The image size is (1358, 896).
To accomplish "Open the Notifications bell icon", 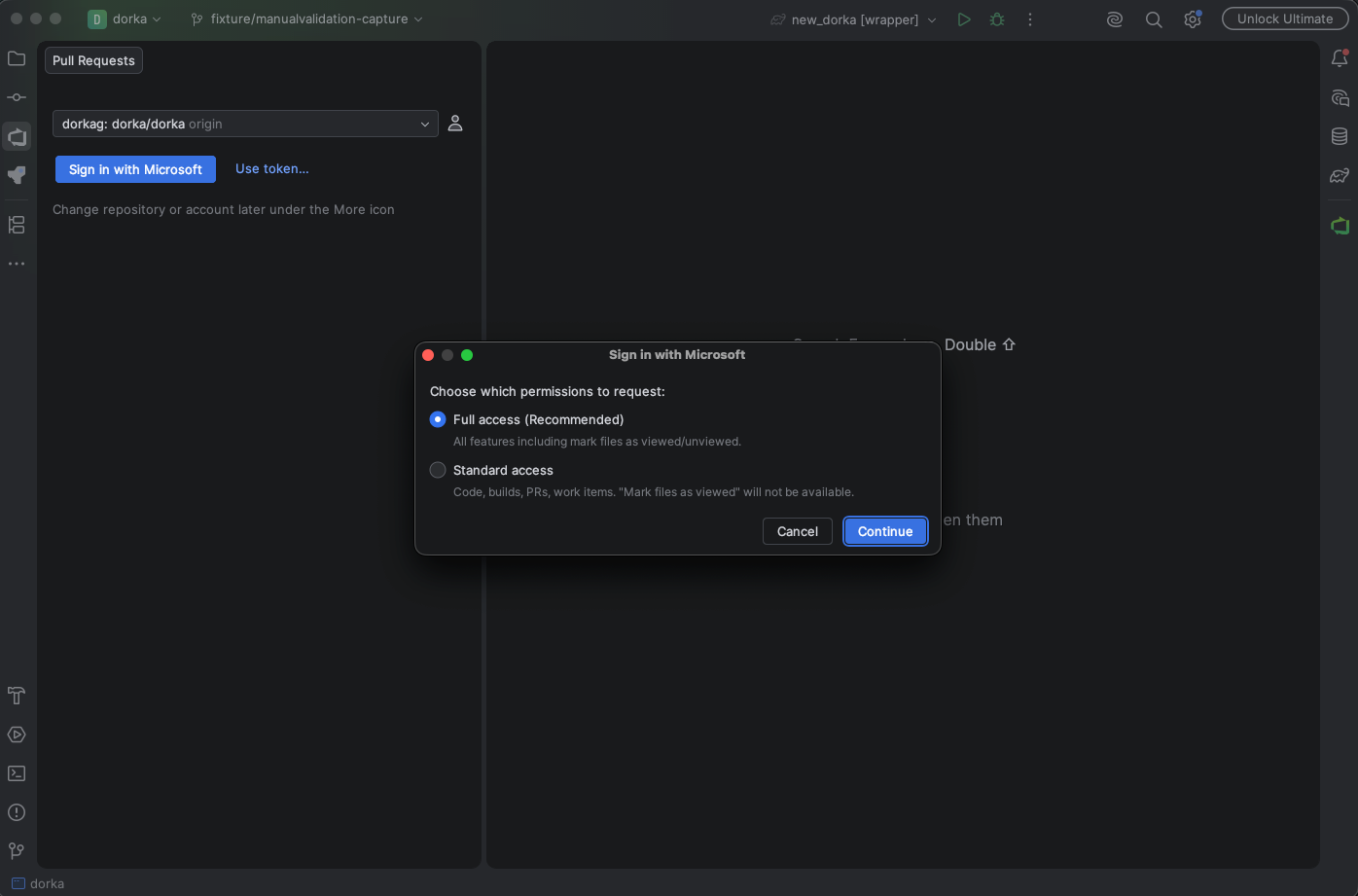I will click(x=1340, y=58).
